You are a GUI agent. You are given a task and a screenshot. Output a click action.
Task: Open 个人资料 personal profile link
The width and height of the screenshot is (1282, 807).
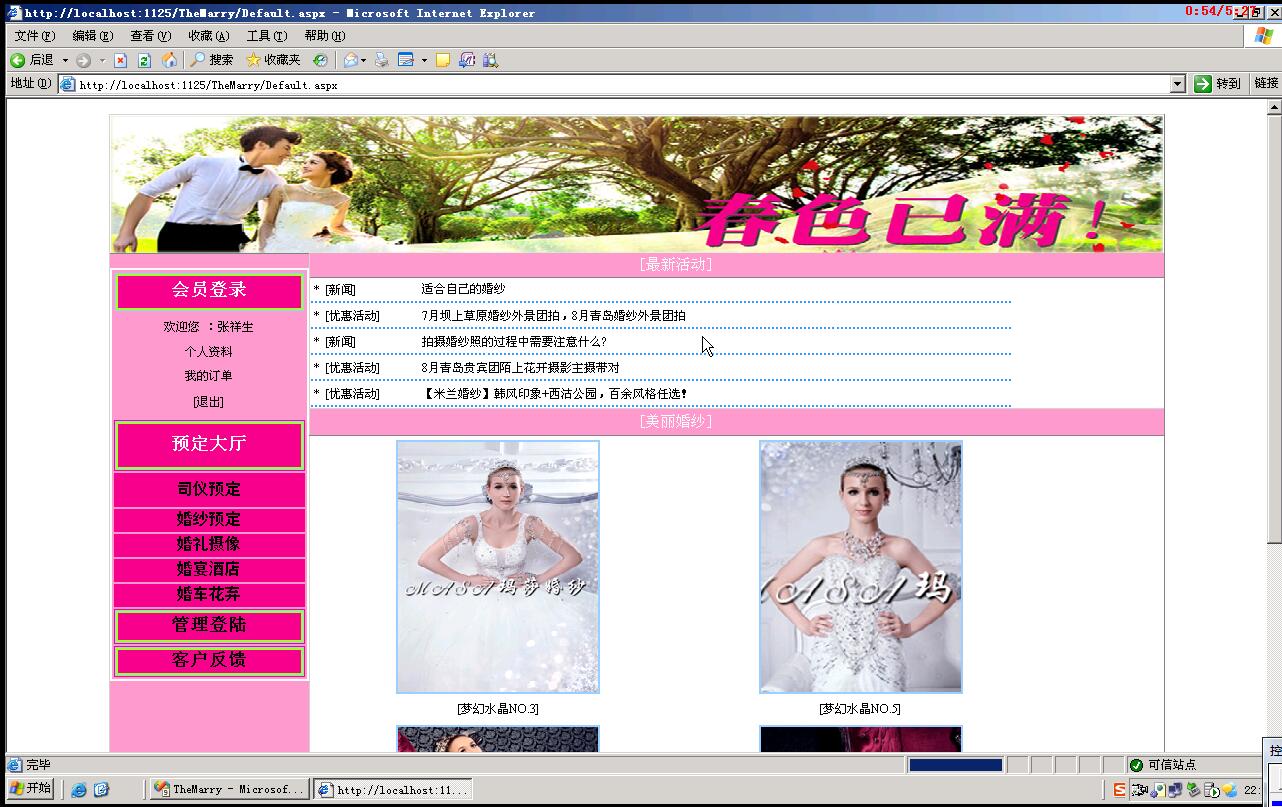[x=208, y=352]
